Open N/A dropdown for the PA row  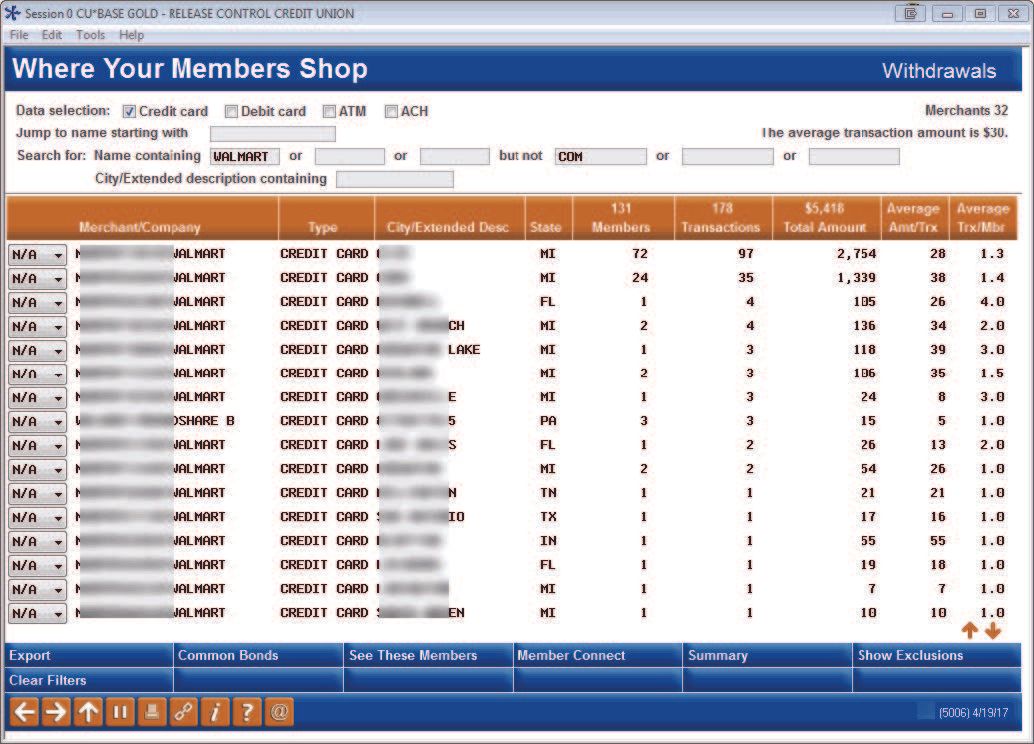38,421
